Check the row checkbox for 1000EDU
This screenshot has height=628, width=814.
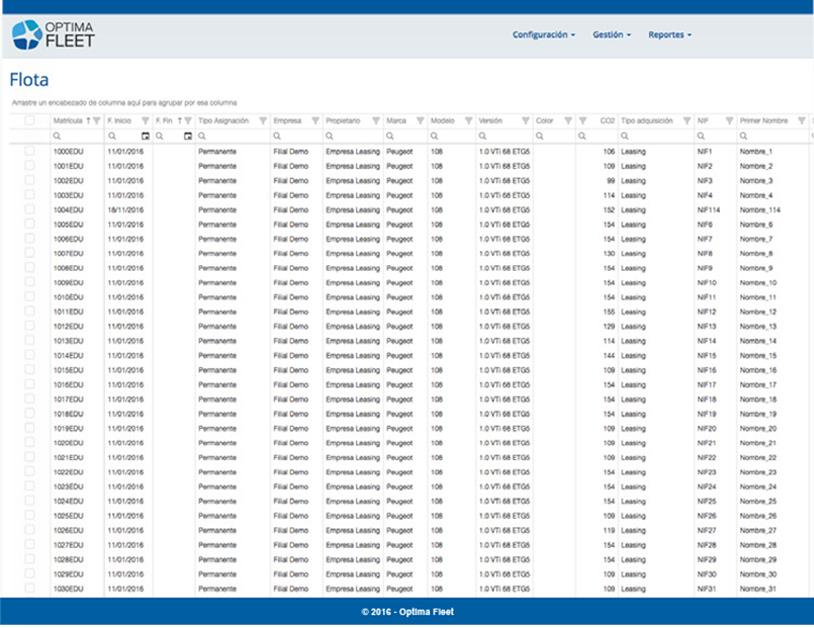pos(30,151)
